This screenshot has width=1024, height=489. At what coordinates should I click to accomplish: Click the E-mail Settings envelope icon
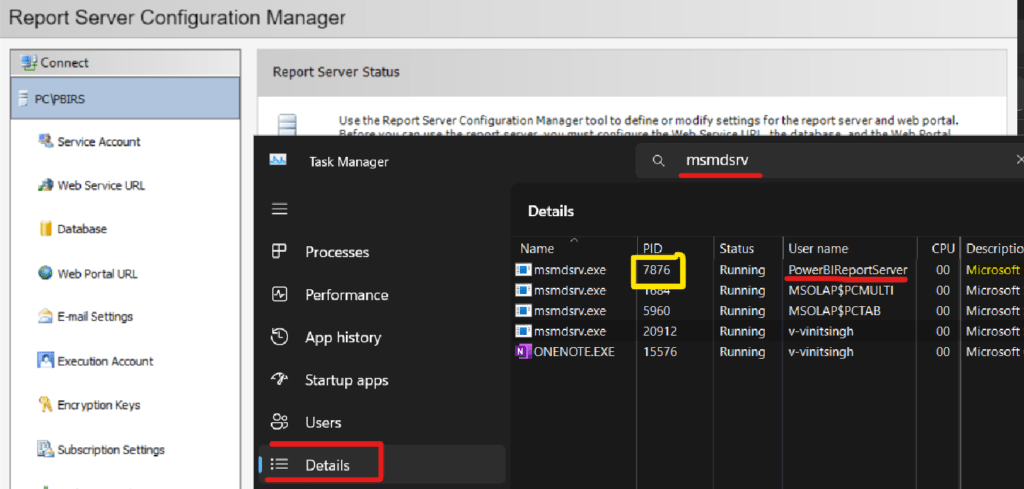pyautogui.click(x=46, y=317)
